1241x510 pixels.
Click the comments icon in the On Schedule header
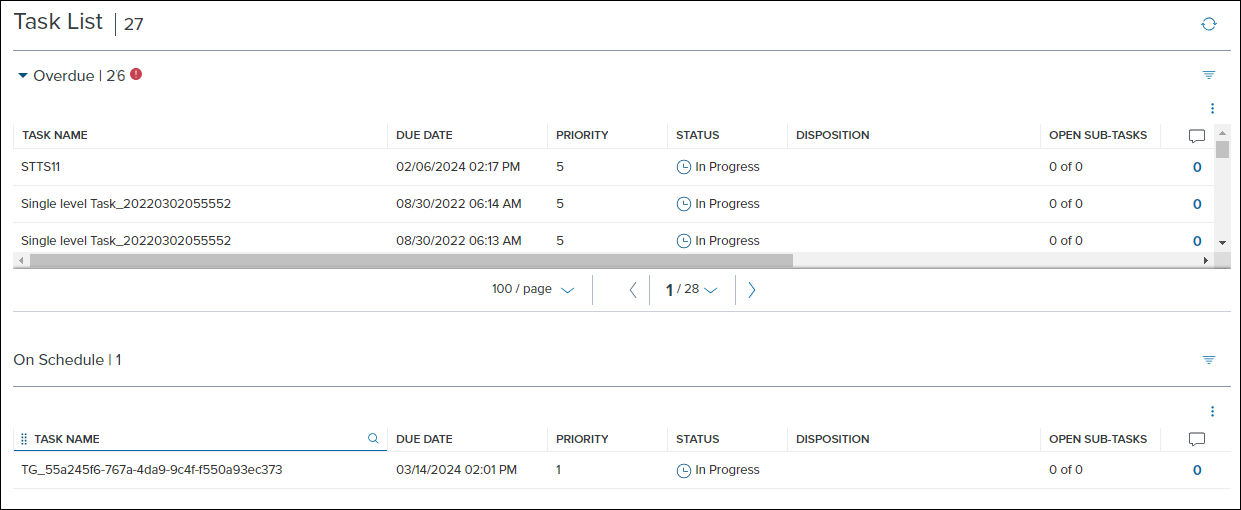click(1197, 439)
